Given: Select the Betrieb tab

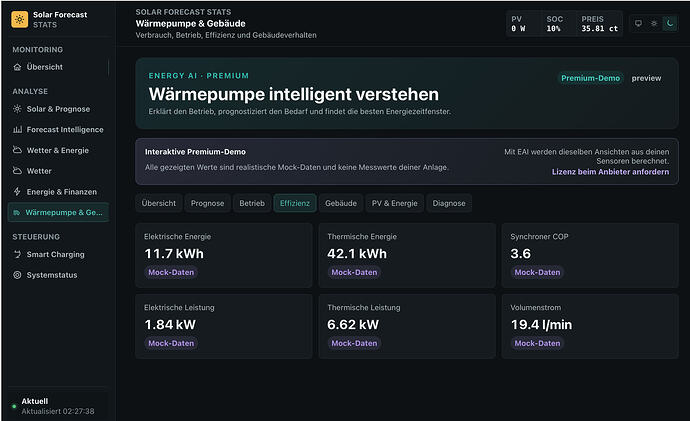Looking at the screenshot, I should tap(252, 203).
